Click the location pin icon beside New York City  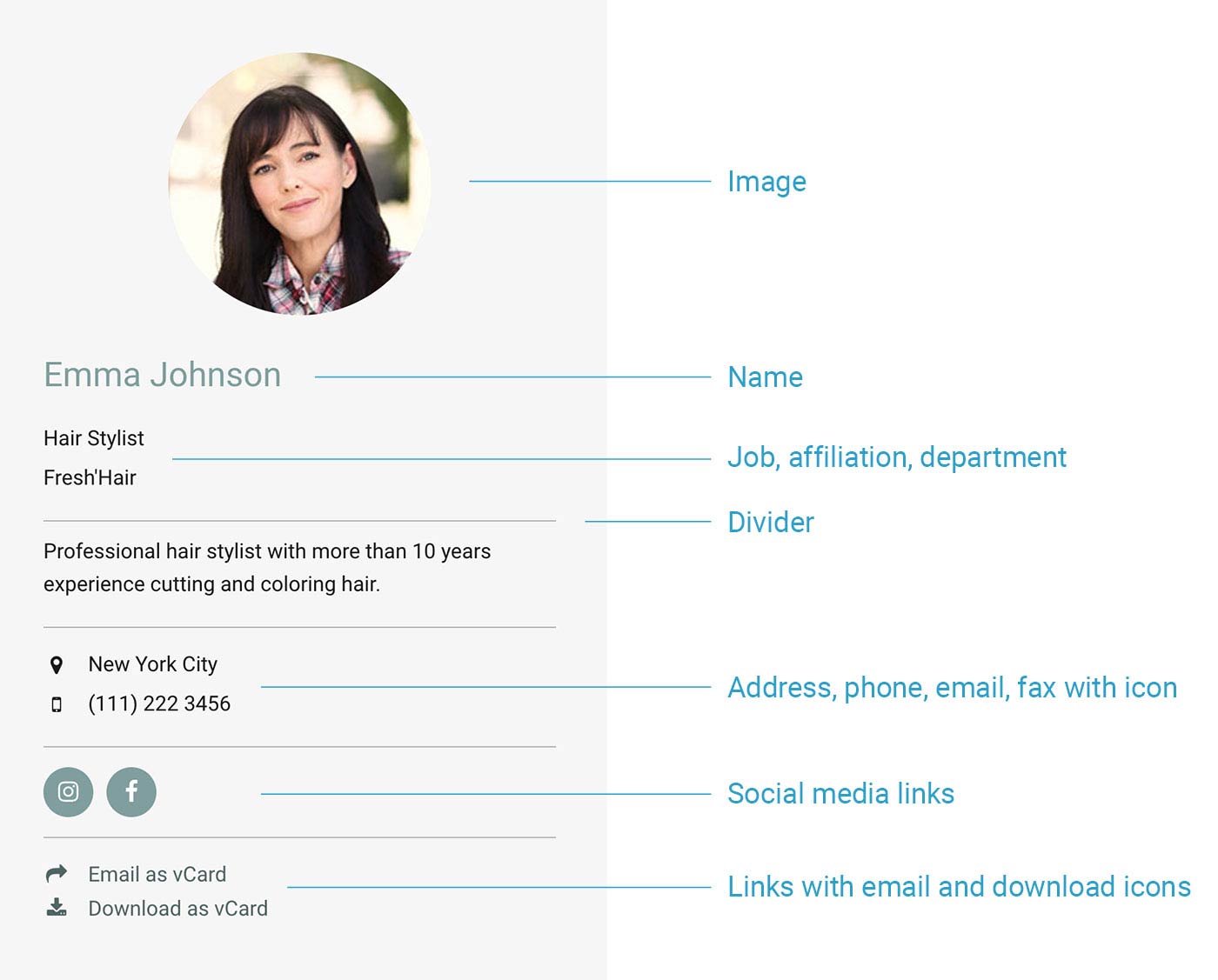pos(56,664)
